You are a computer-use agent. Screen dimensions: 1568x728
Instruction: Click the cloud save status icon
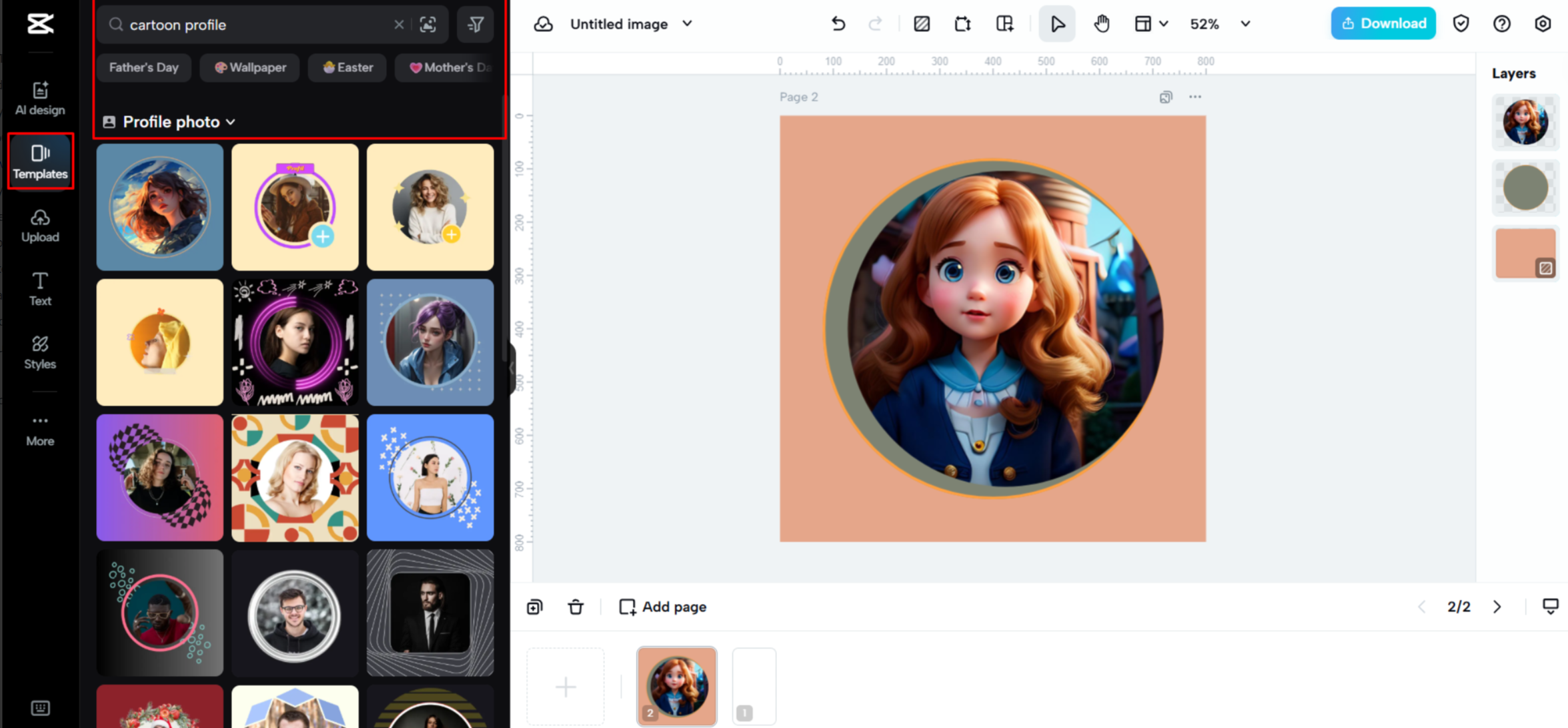tap(544, 24)
